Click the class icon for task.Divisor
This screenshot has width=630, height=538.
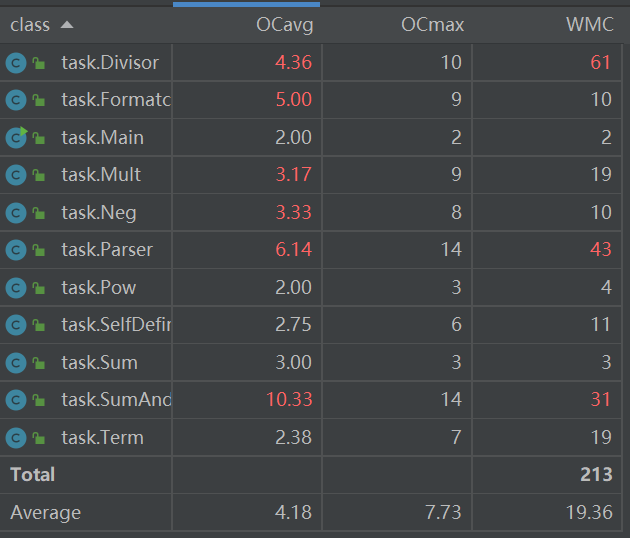pyautogui.click(x=15, y=63)
